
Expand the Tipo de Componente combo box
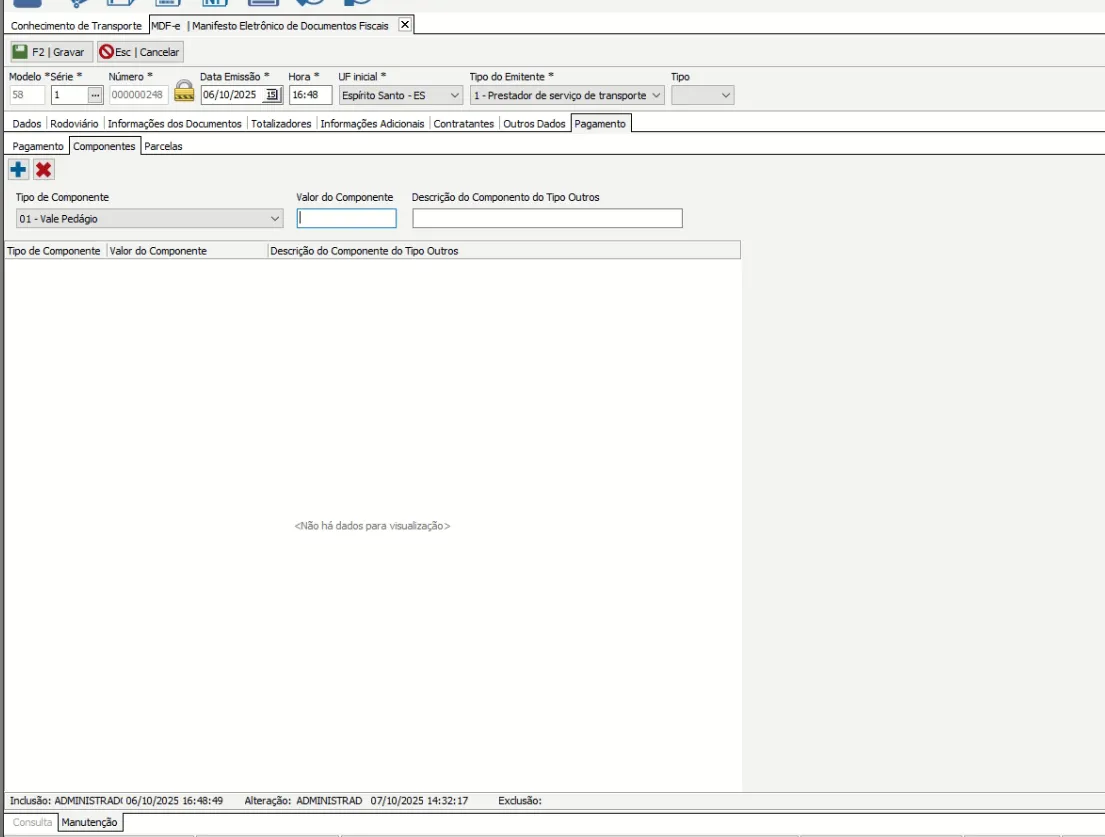[276, 219]
